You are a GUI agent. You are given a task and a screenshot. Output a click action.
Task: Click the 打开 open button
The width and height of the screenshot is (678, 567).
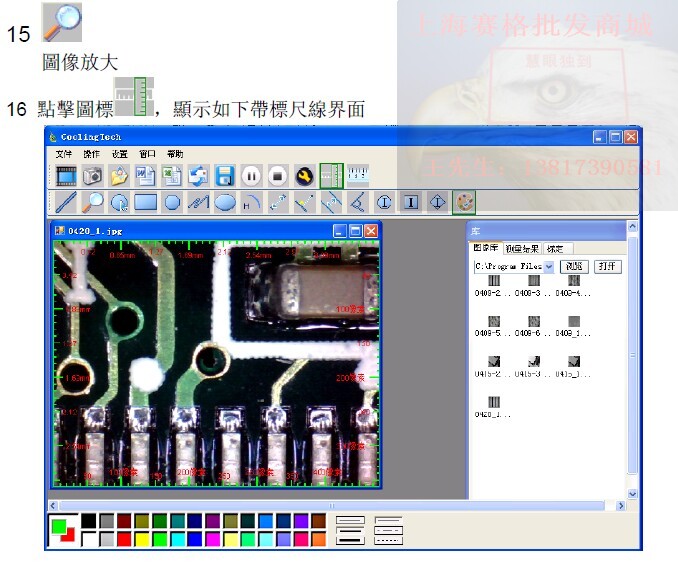(x=608, y=266)
